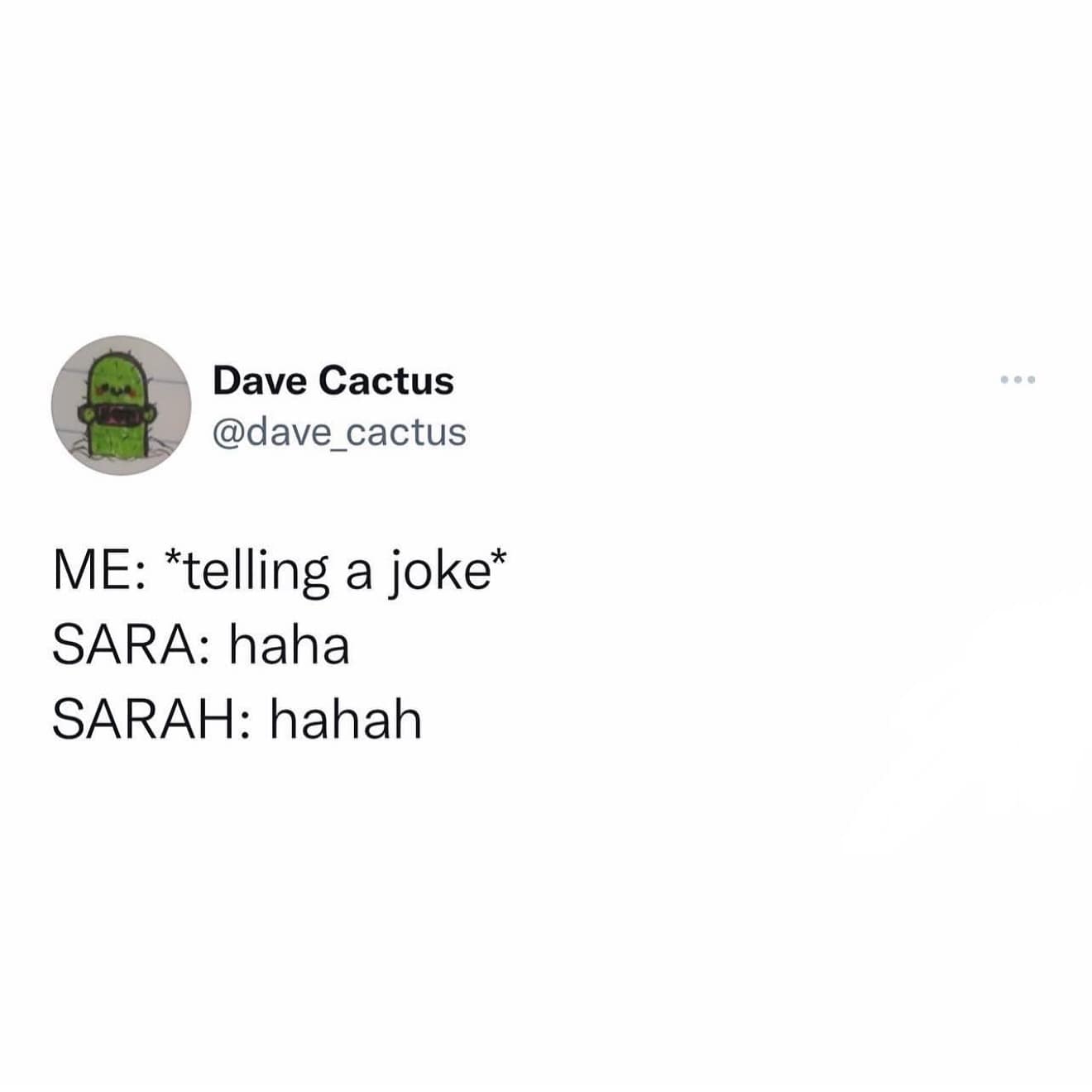The height and width of the screenshot is (1092, 1092).
Task: Click the SARA: haha line
Action: coord(201,645)
